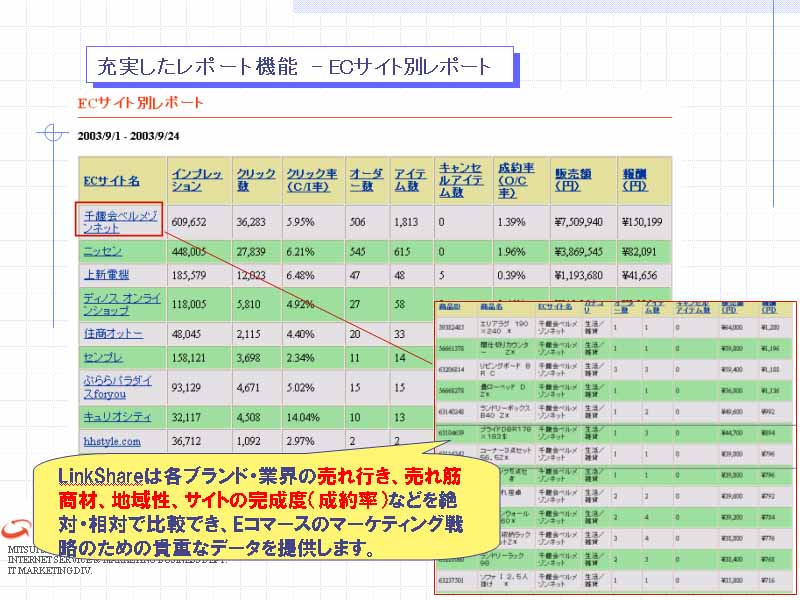
Task: Click the impressions value 48,045
Action: [186, 334]
